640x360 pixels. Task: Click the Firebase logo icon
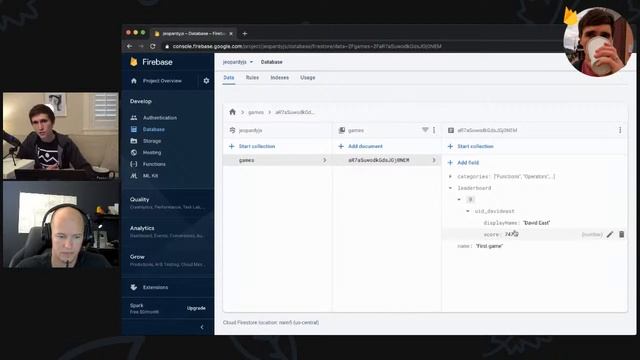(134, 62)
